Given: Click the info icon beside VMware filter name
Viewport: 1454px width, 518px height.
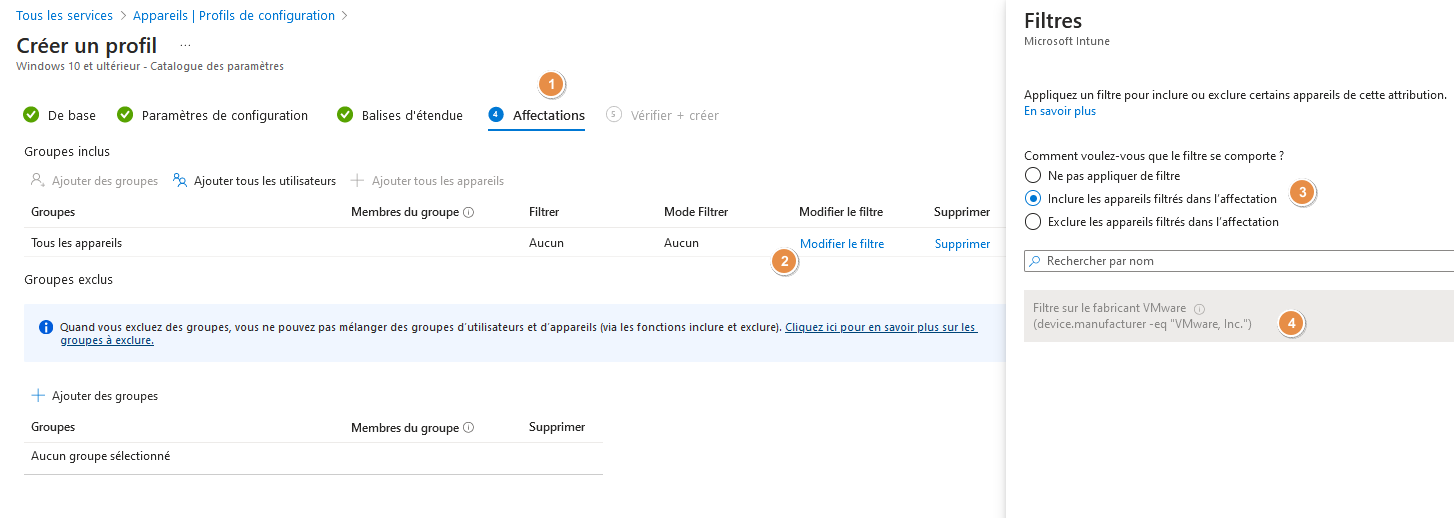Looking at the screenshot, I should click(x=1199, y=309).
